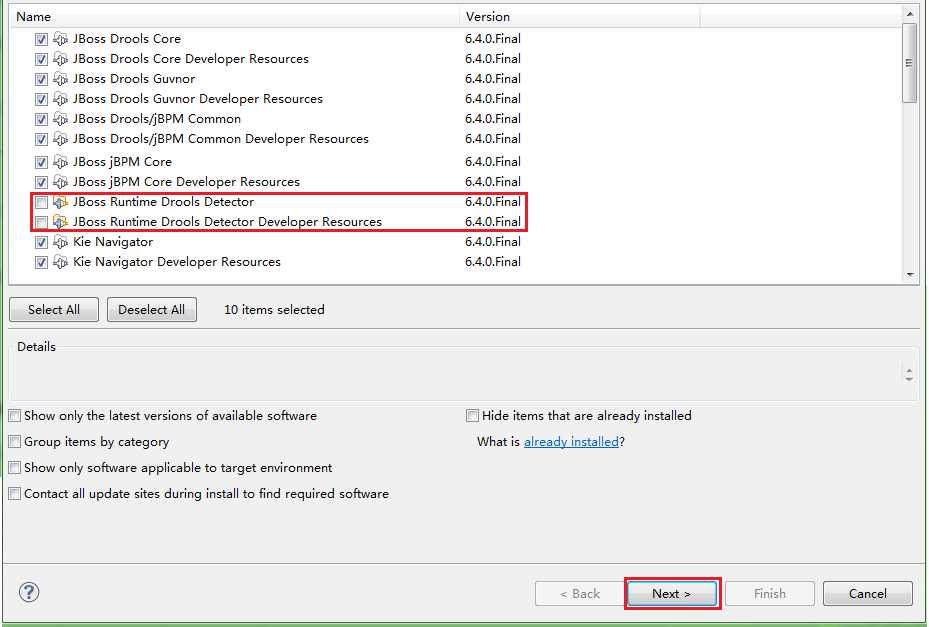
Task: Select the JBoss Drools Guvnor feature icon
Action: pos(60,79)
